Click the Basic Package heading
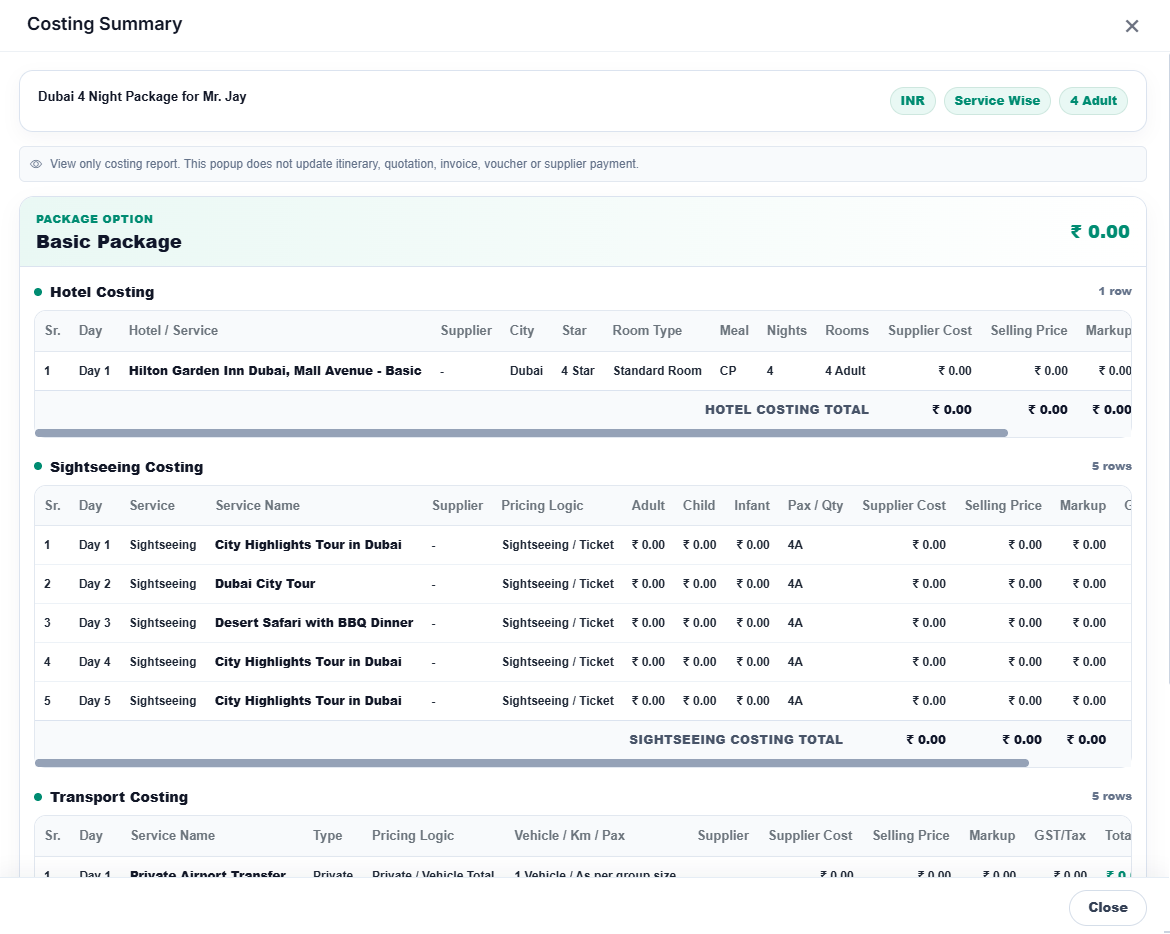Image resolution: width=1170 pixels, height=934 pixels. click(x=109, y=242)
